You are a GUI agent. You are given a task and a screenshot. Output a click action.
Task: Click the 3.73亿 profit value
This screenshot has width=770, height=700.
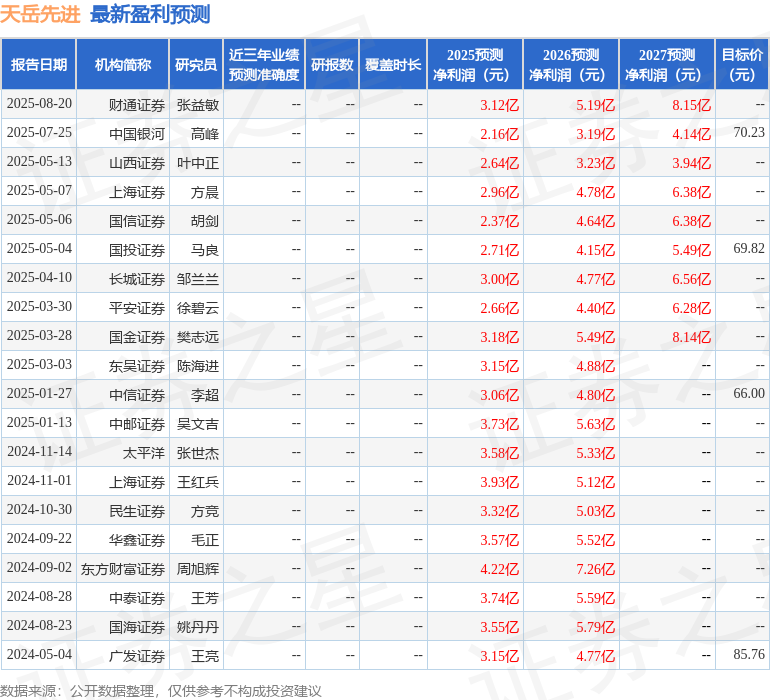coord(499,424)
